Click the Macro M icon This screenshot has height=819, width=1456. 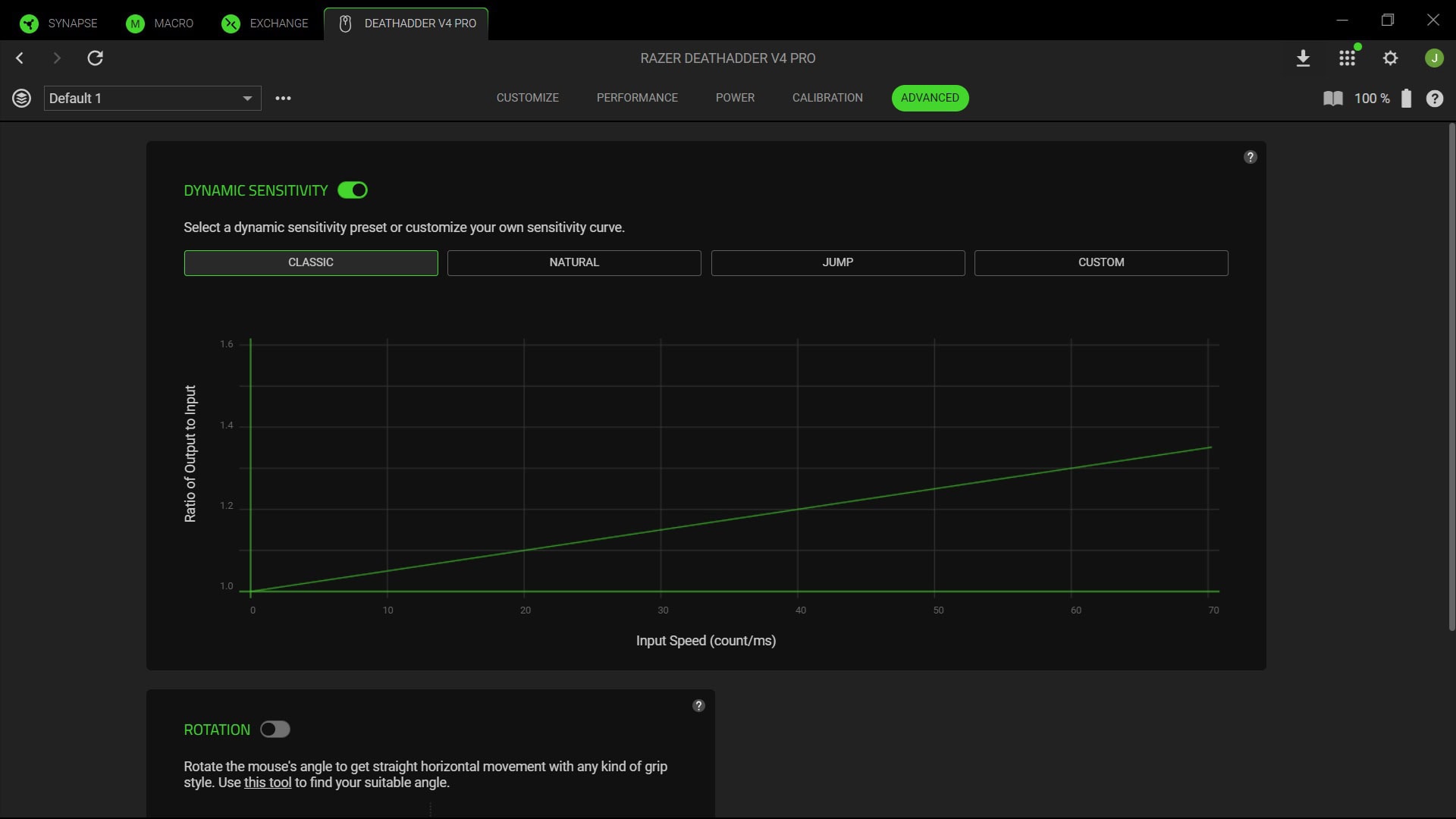[x=135, y=24]
